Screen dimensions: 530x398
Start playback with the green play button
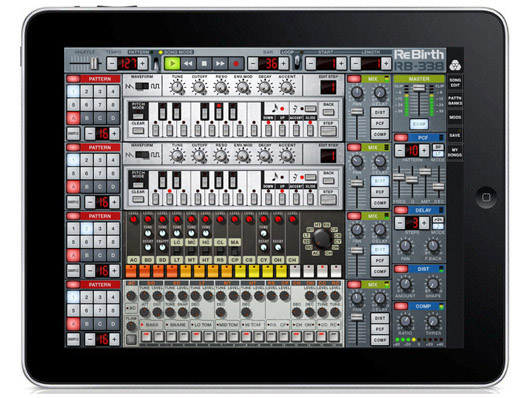[172, 63]
